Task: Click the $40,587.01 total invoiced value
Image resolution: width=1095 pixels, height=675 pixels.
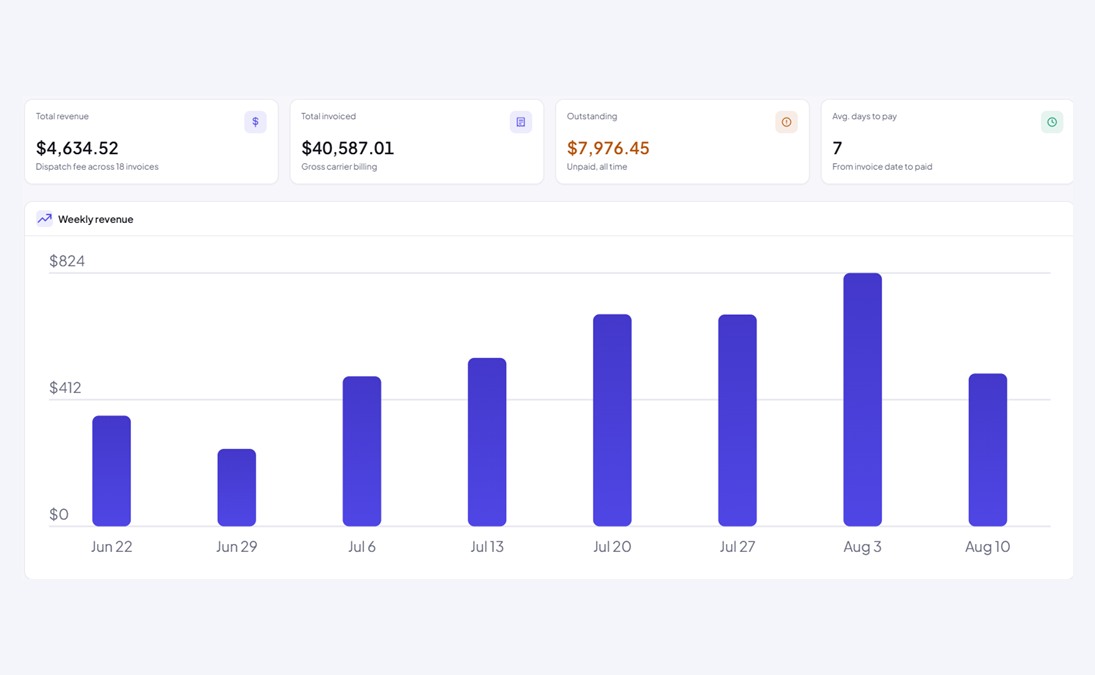Action: [348, 148]
